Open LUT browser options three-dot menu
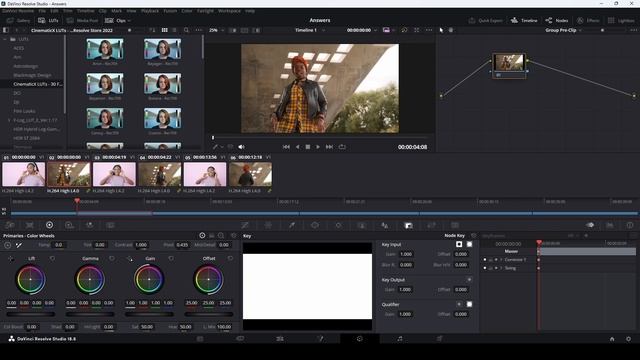The width and height of the screenshot is (640, 360). point(199,30)
